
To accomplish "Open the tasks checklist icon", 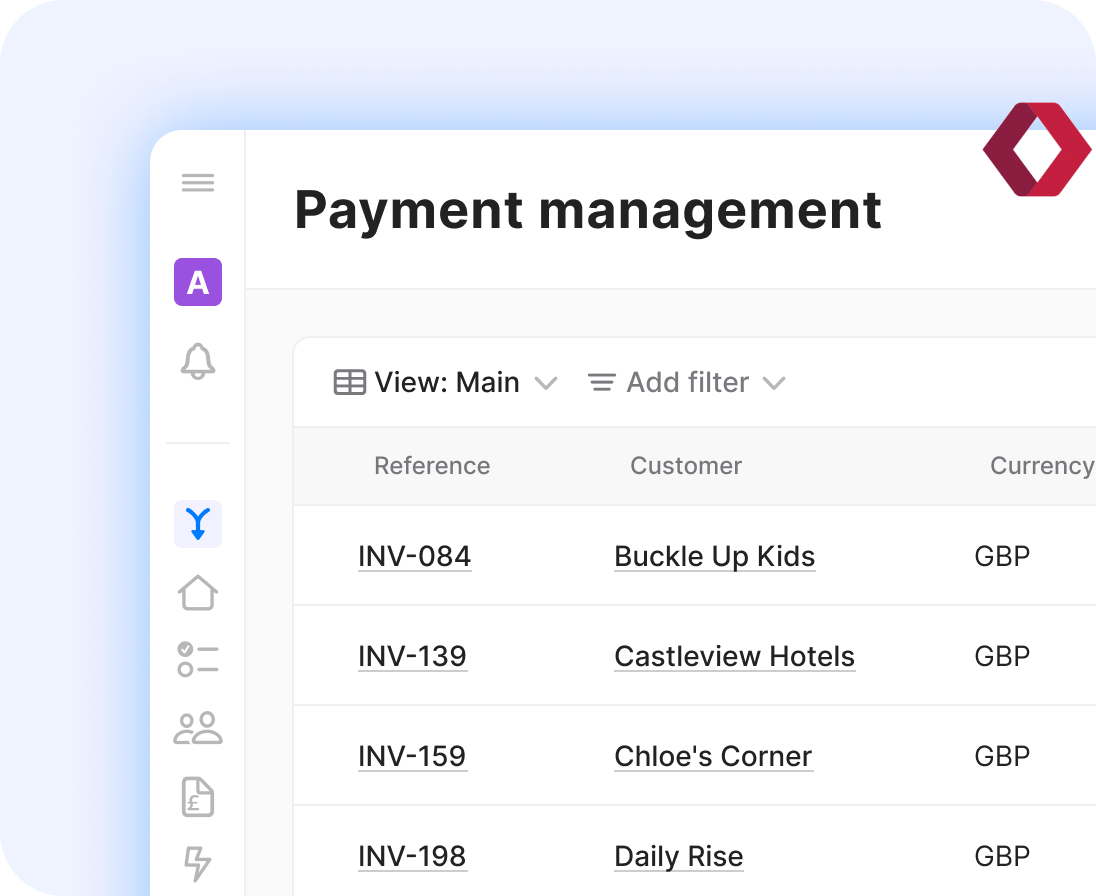I will pyautogui.click(x=198, y=660).
